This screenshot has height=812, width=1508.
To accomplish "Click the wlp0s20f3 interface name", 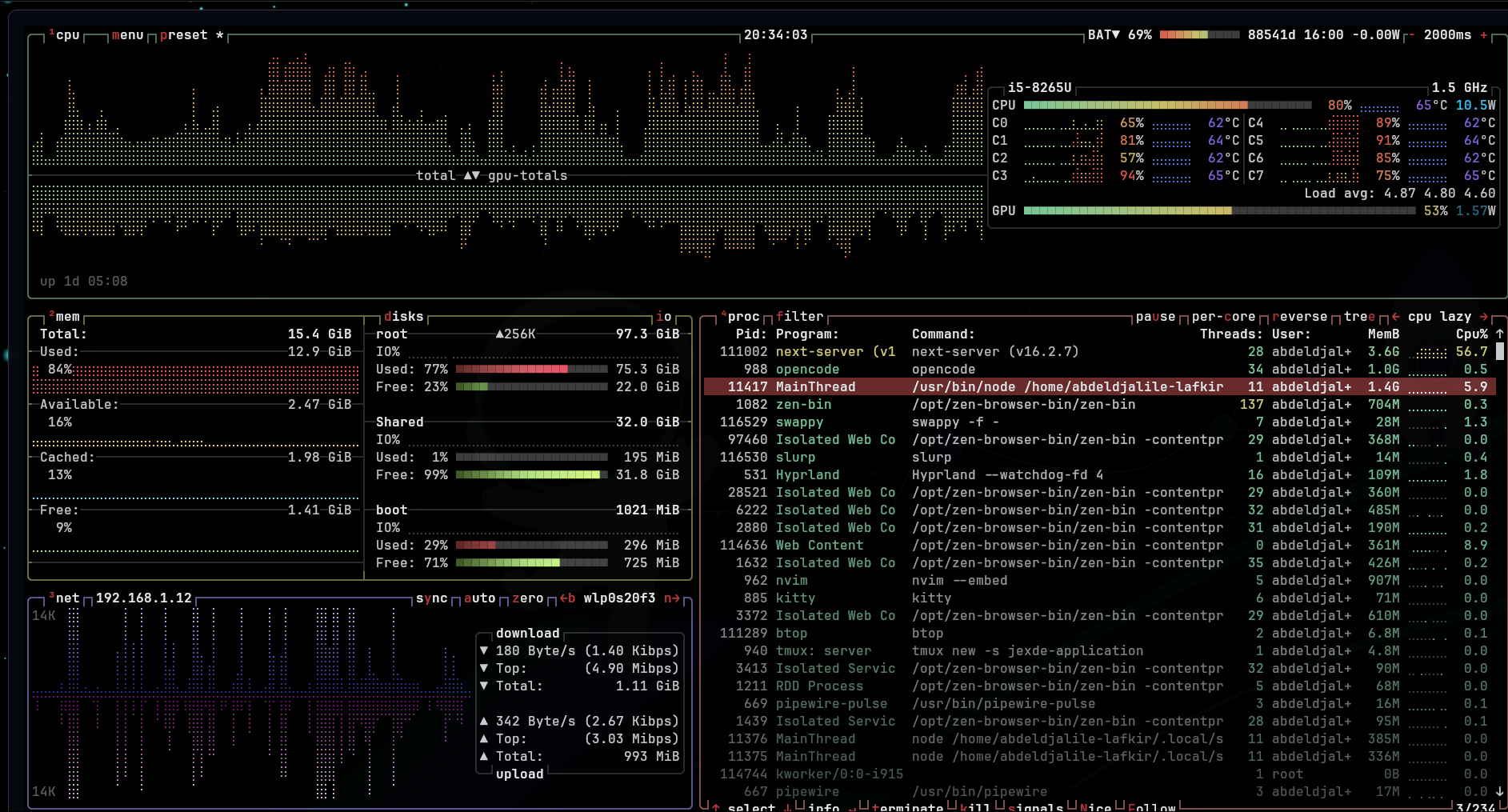I will 620,598.
